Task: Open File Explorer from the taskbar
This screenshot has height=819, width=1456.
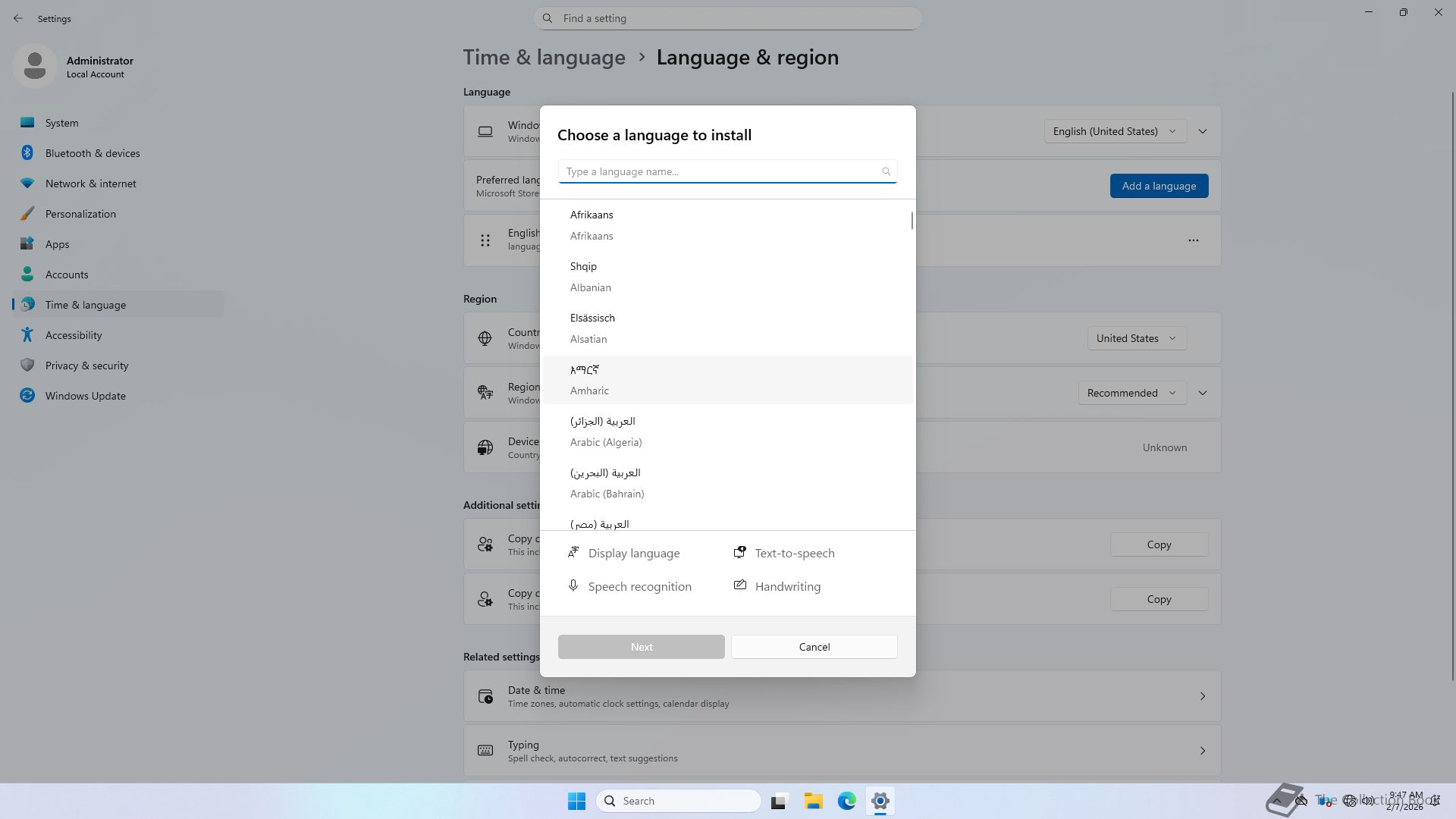Action: pyautogui.click(x=813, y=801)
